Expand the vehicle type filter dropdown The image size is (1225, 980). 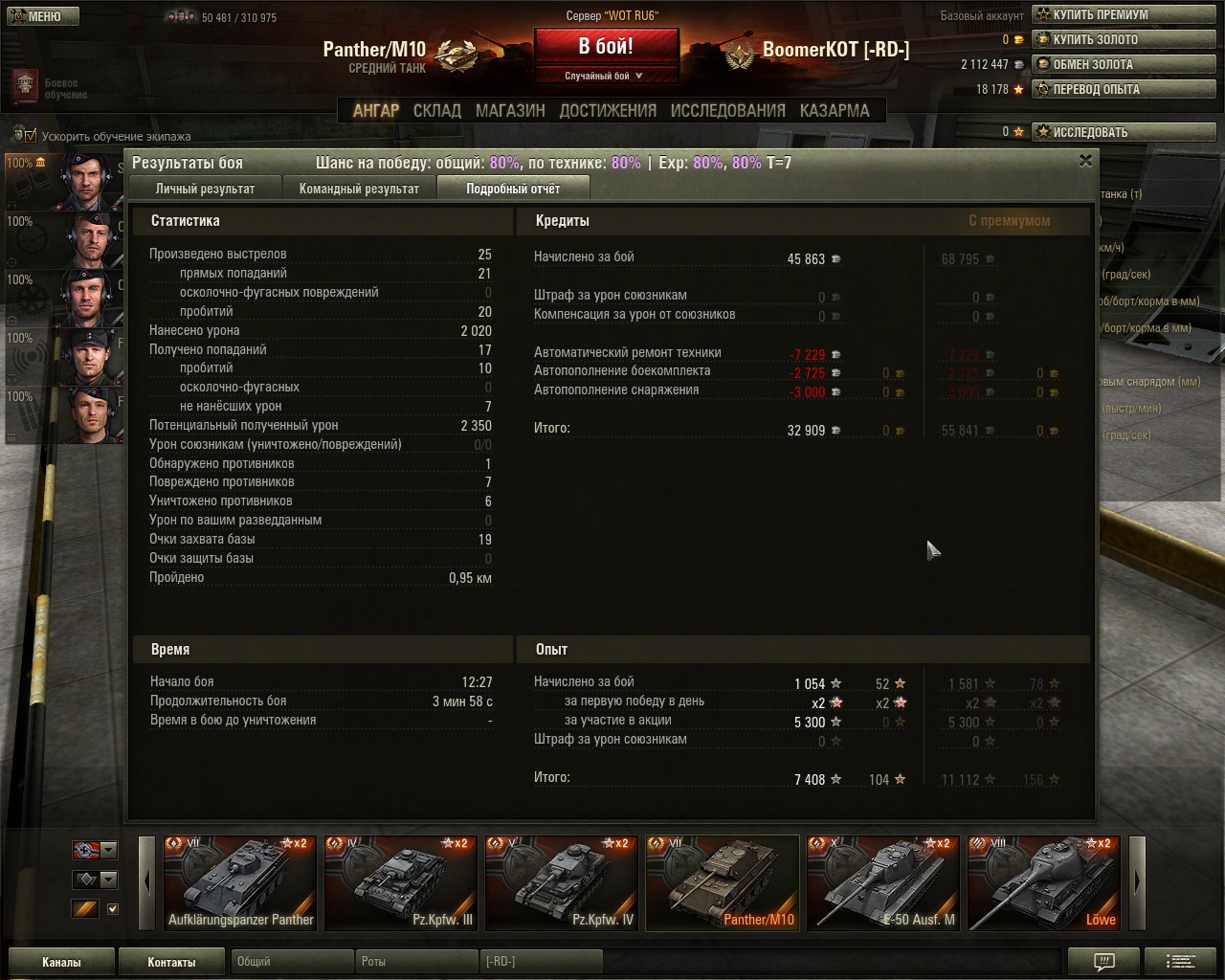pos(109,880)
